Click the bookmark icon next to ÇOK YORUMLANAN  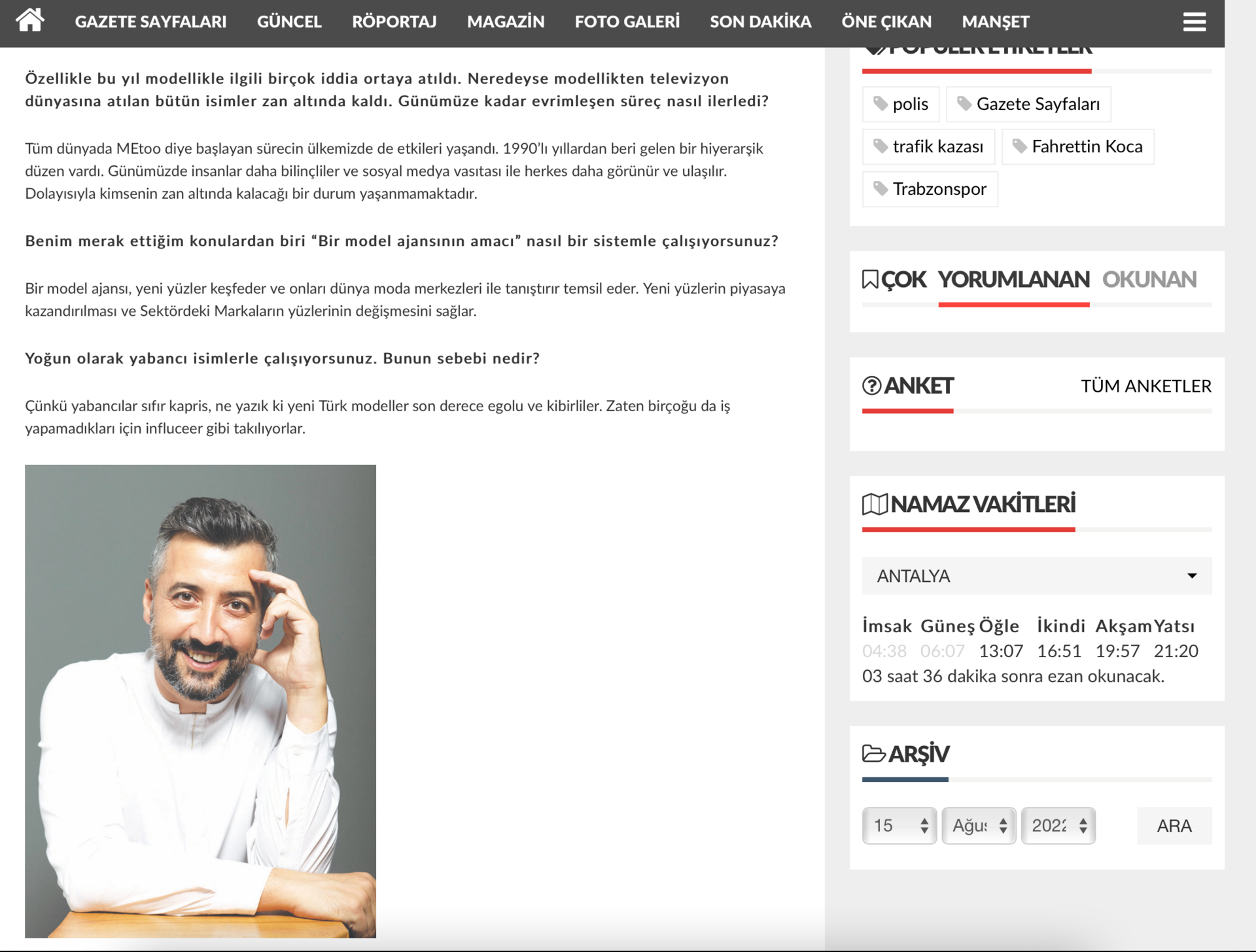(870, 279)
